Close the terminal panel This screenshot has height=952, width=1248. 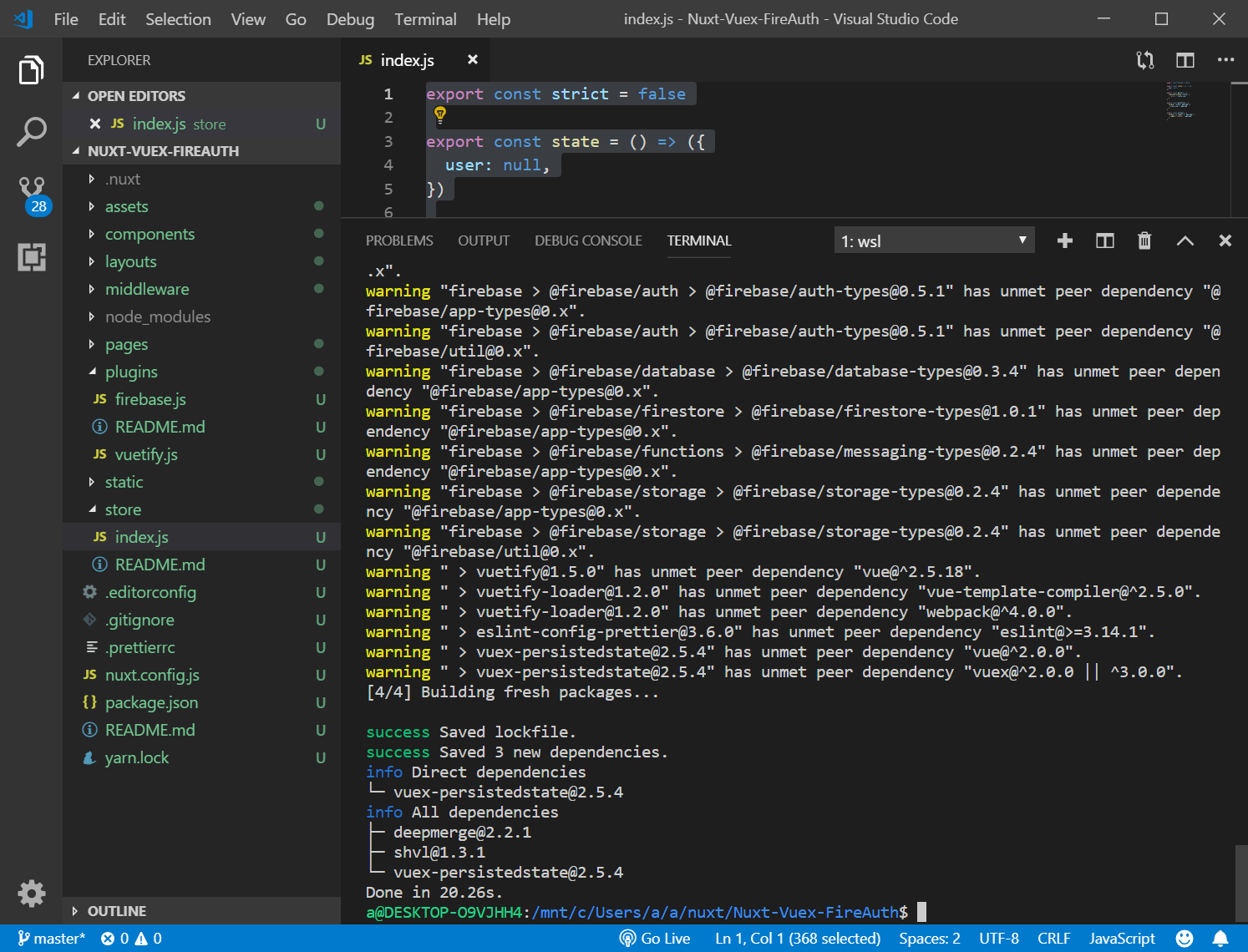[1225, 241]
